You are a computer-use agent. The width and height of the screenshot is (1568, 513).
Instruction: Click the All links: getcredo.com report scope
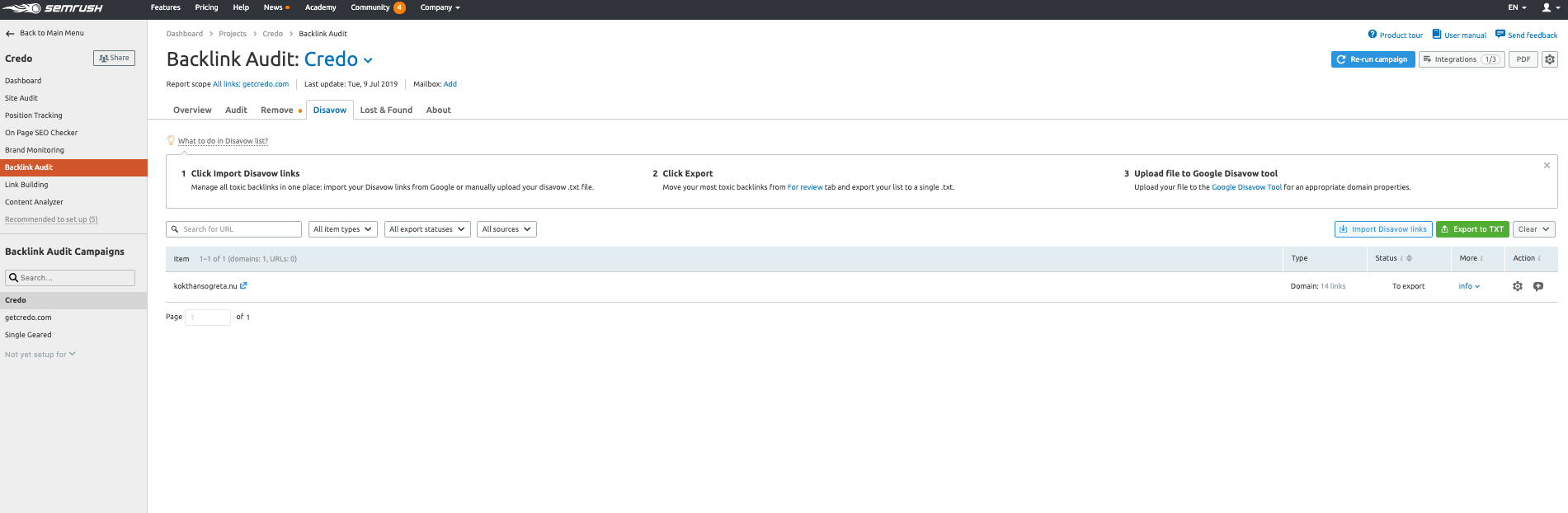click(251, 84)
